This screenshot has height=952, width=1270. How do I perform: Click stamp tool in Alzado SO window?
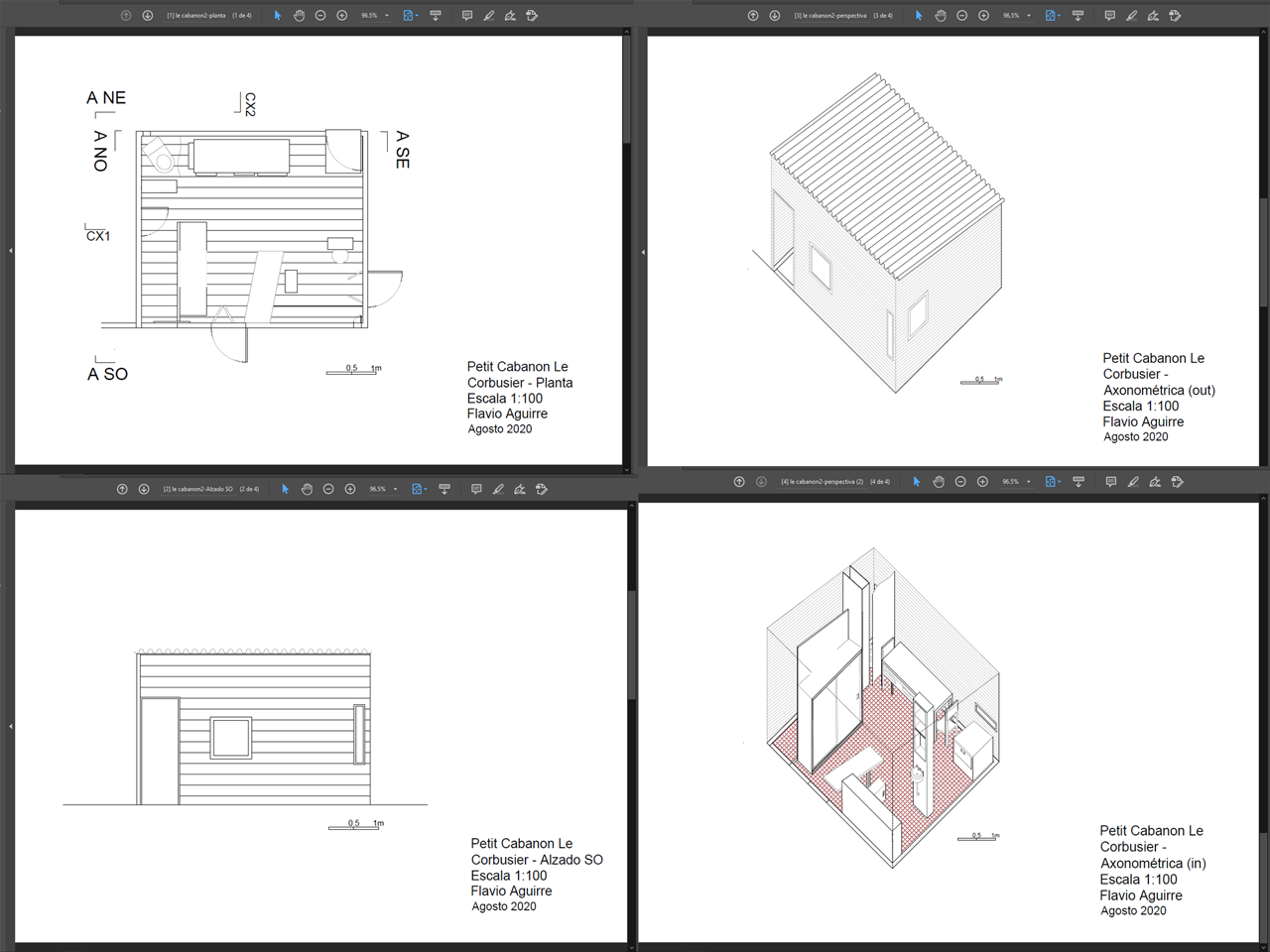coord(542,489)
